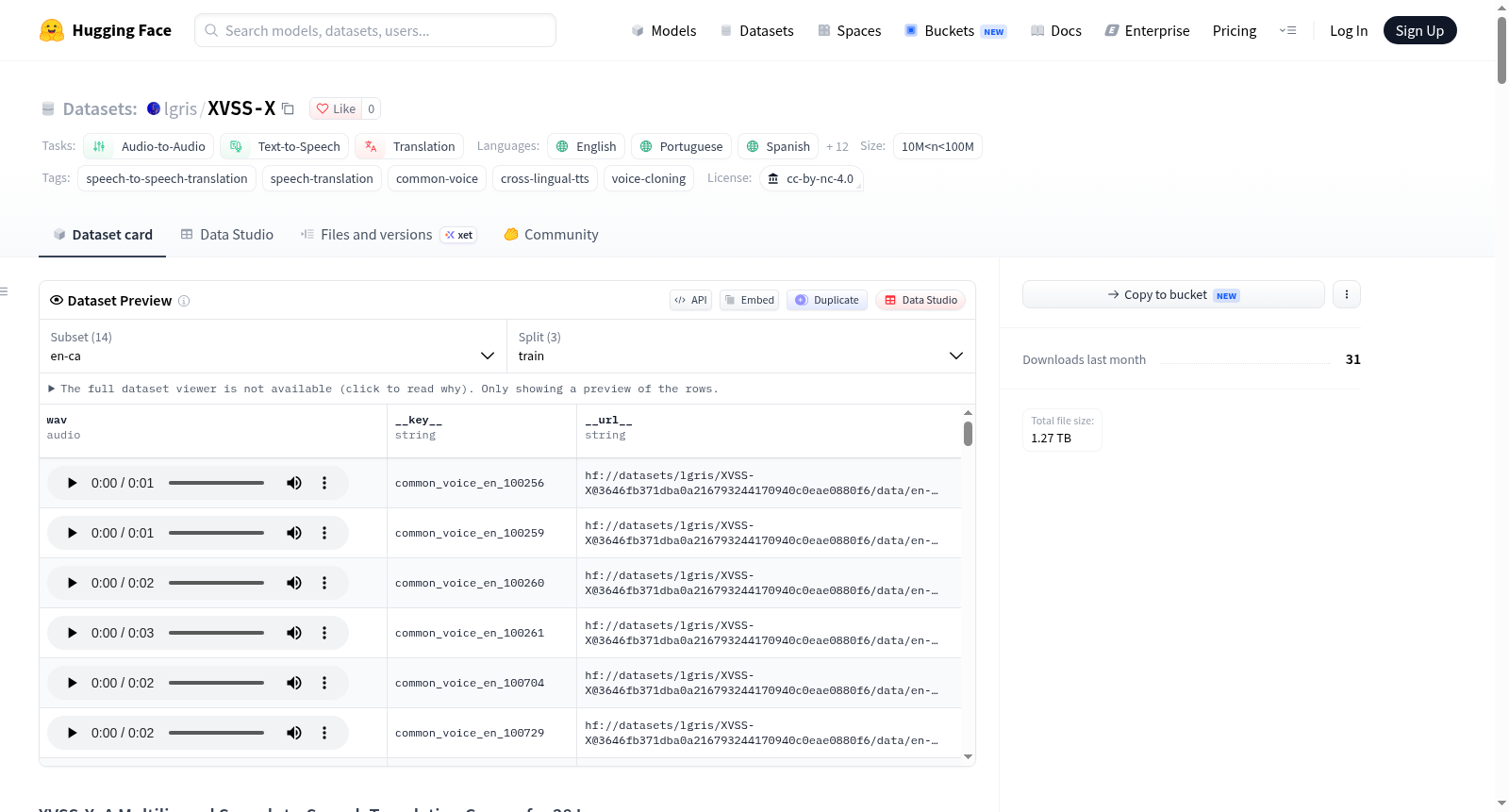The image size is (1509, 812).
Task: Mute audio for common_voice_en_100259
Action: [x=294, y=533]
